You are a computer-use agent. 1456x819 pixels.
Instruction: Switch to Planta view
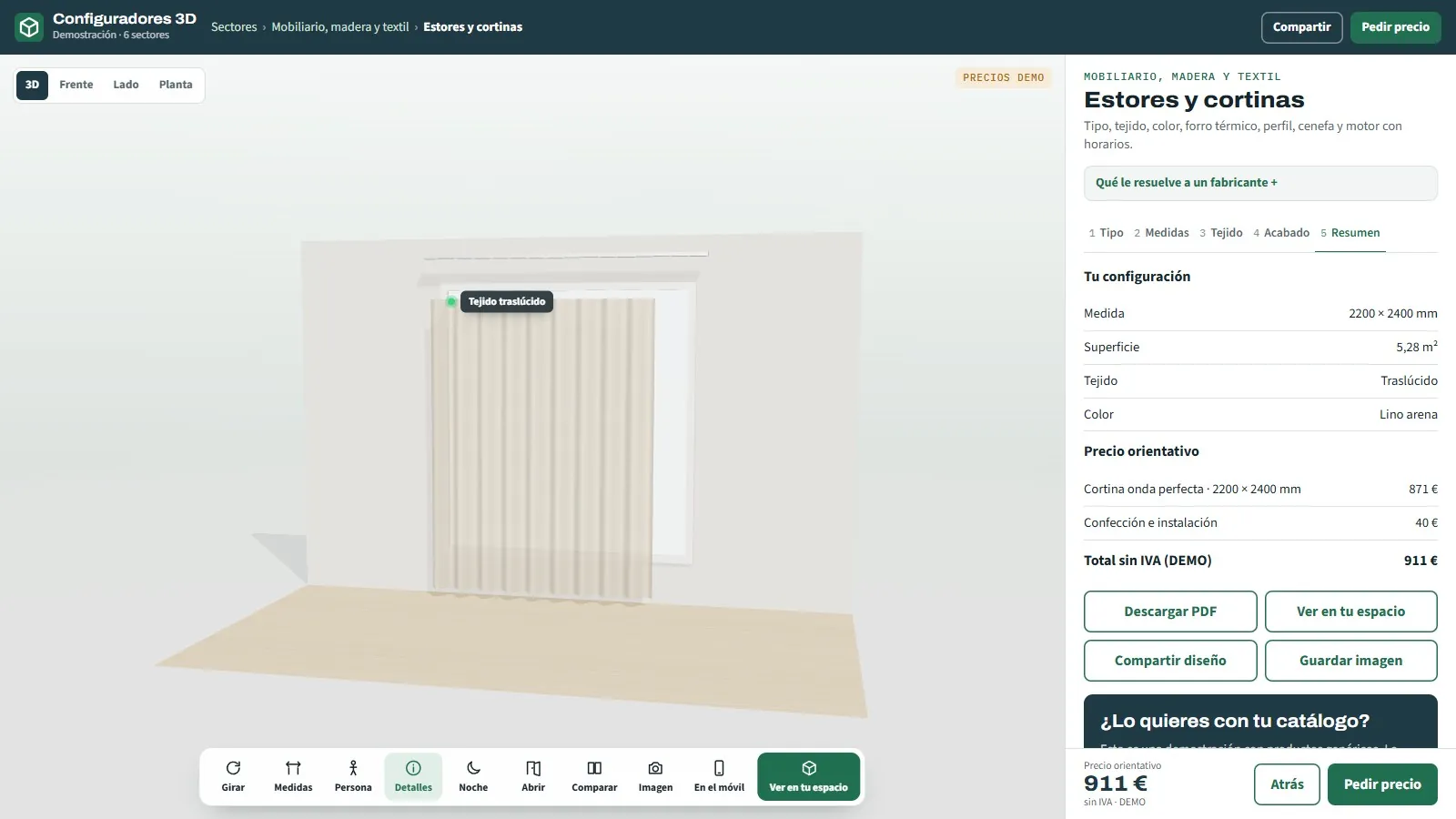point(176,85)
